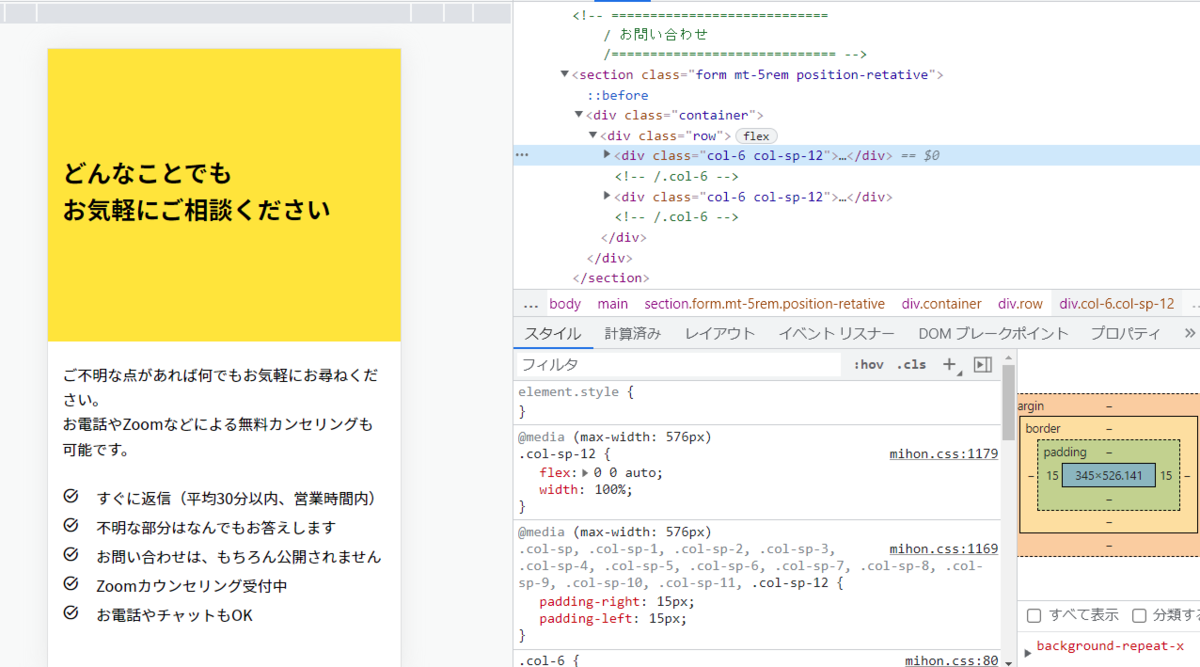Click the content box 345×526.141 region
The height and width of the screenshot is (667, 1200).
point(1108,476)
